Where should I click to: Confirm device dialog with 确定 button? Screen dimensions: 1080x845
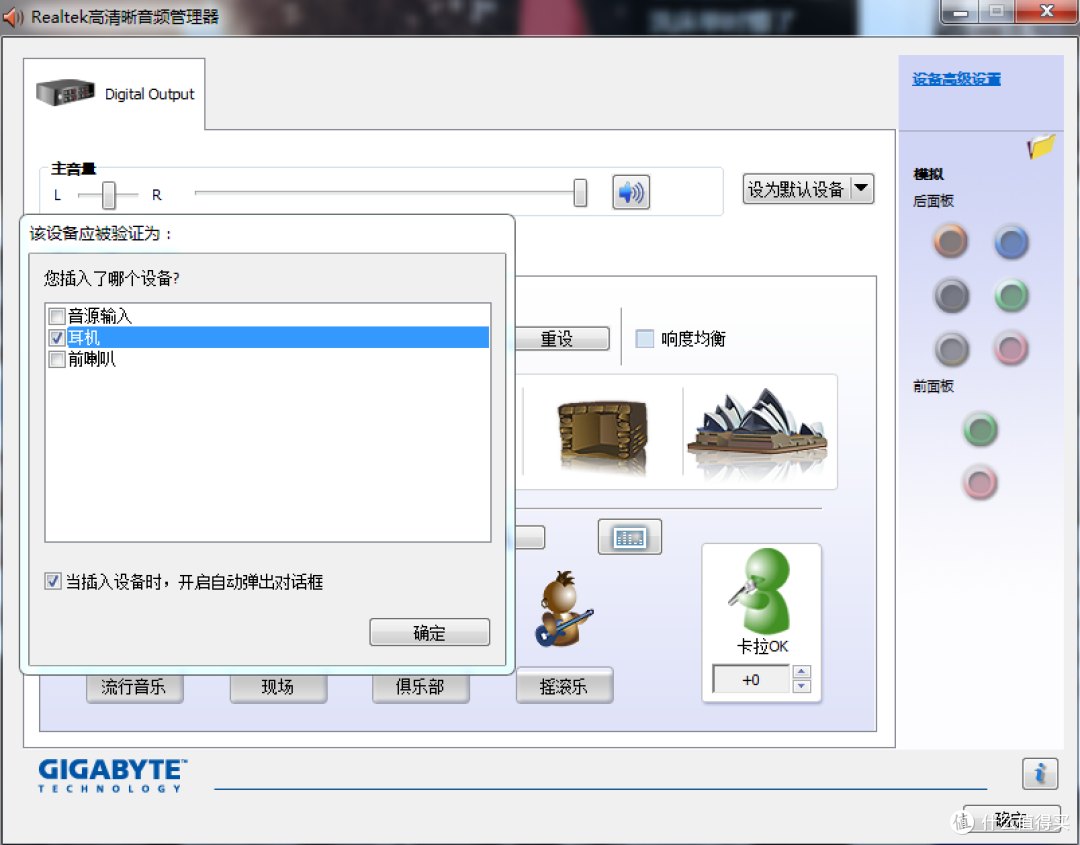429,632
